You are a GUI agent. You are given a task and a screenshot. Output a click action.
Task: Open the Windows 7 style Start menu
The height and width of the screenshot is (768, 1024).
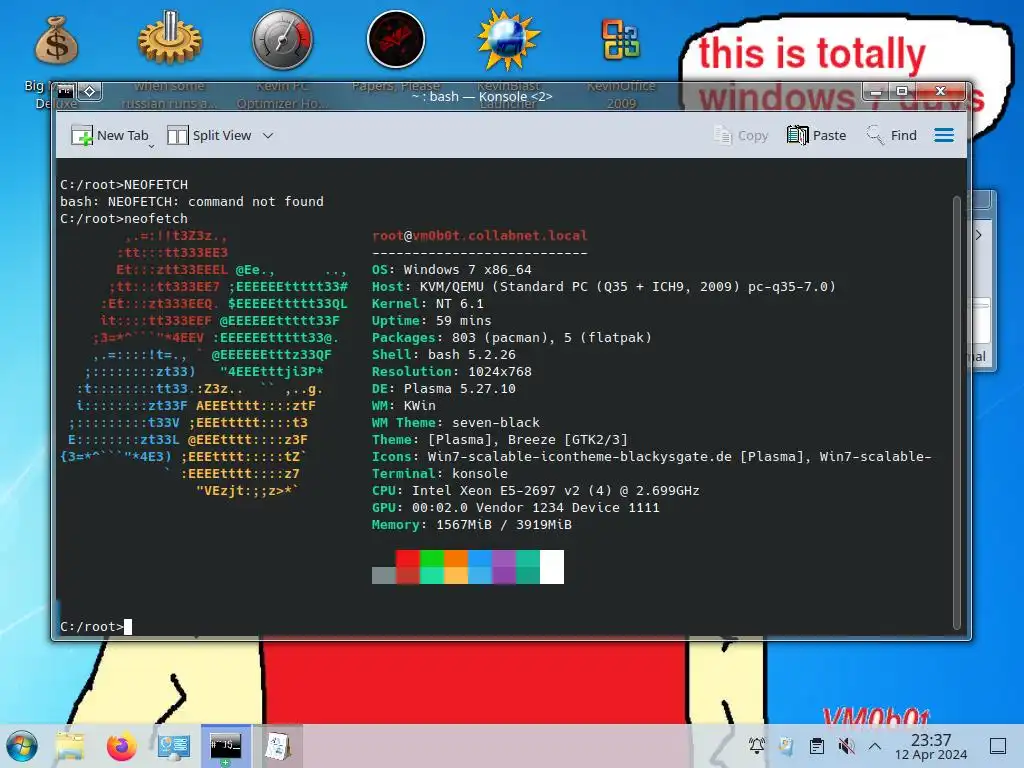pyautogui.click(x=22, y=746)
